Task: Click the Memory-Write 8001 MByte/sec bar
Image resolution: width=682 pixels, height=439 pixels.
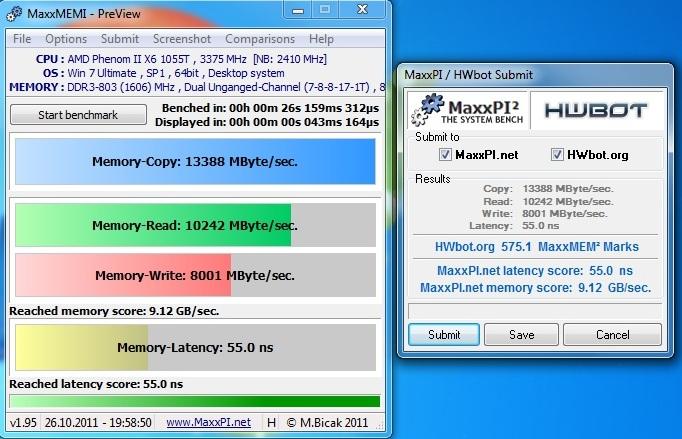Action: pyautogui.click(x=195, y=275)
